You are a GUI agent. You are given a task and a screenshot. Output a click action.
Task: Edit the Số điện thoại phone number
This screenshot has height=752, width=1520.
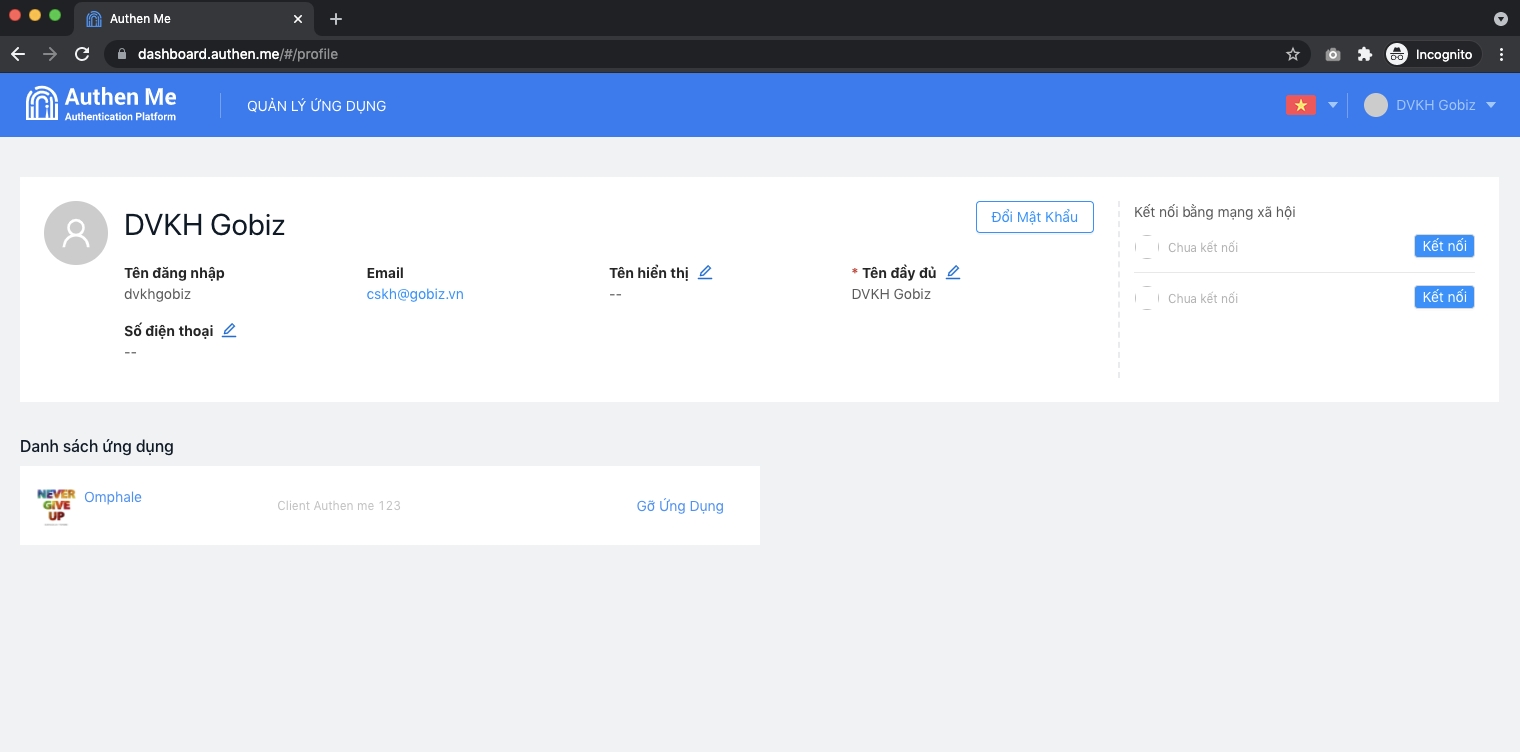coord(229,331)
